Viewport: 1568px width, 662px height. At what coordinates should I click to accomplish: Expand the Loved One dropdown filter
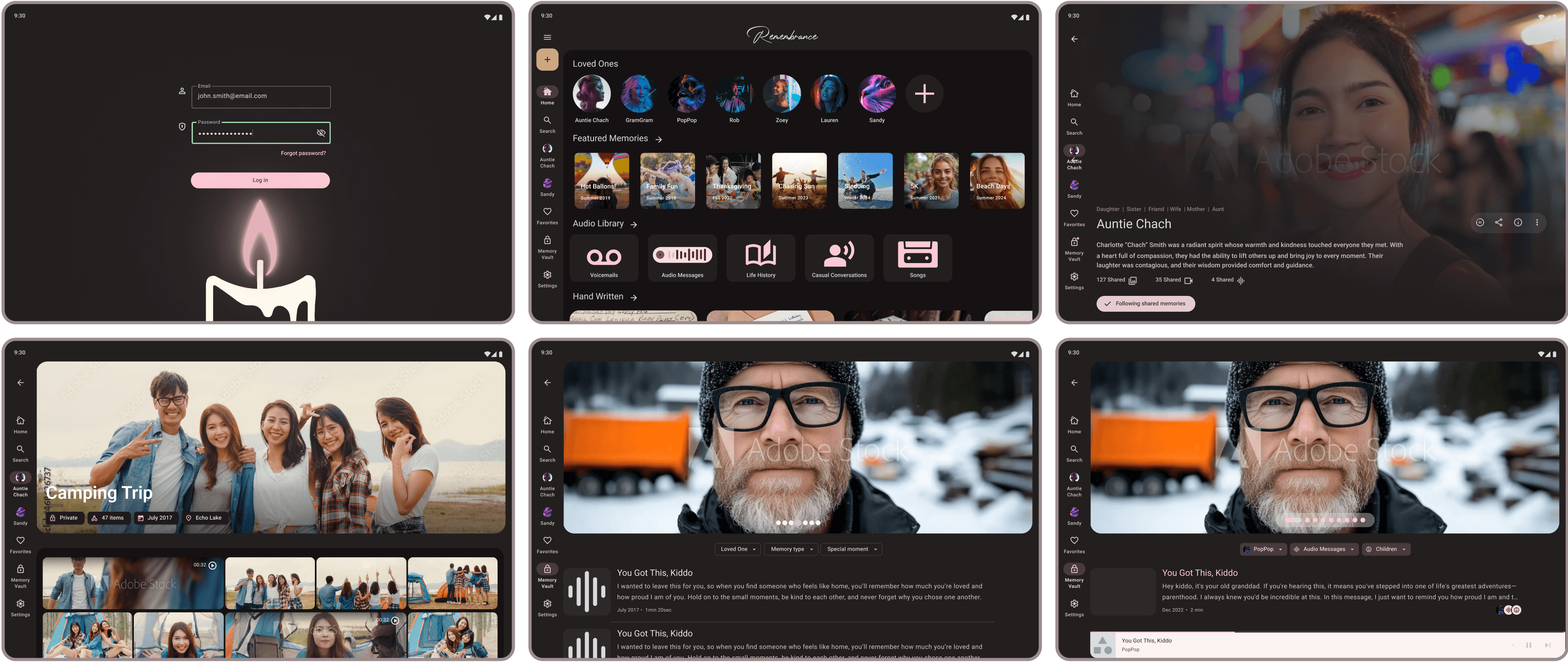tap(738, 549)
